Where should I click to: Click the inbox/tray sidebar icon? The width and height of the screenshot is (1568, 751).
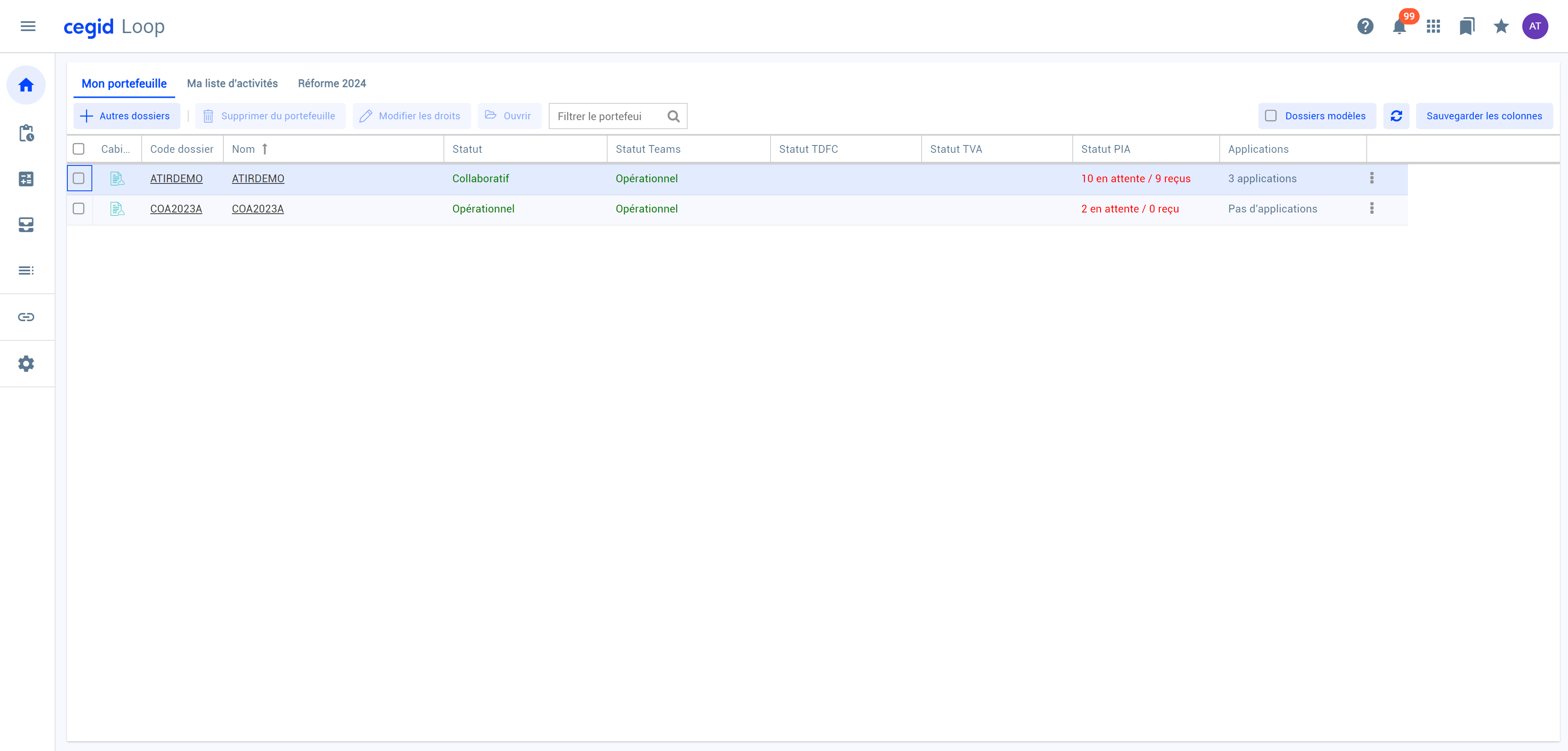[26, 224]
